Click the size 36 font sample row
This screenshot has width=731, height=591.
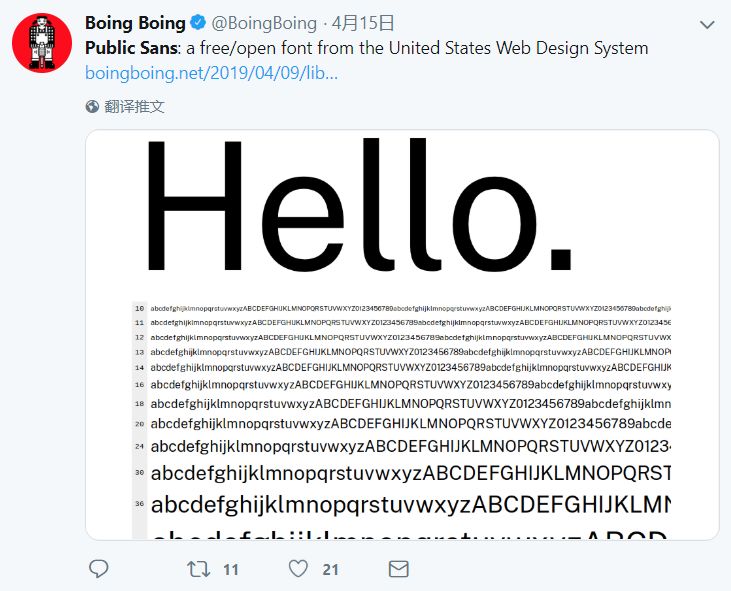[410, 503]
